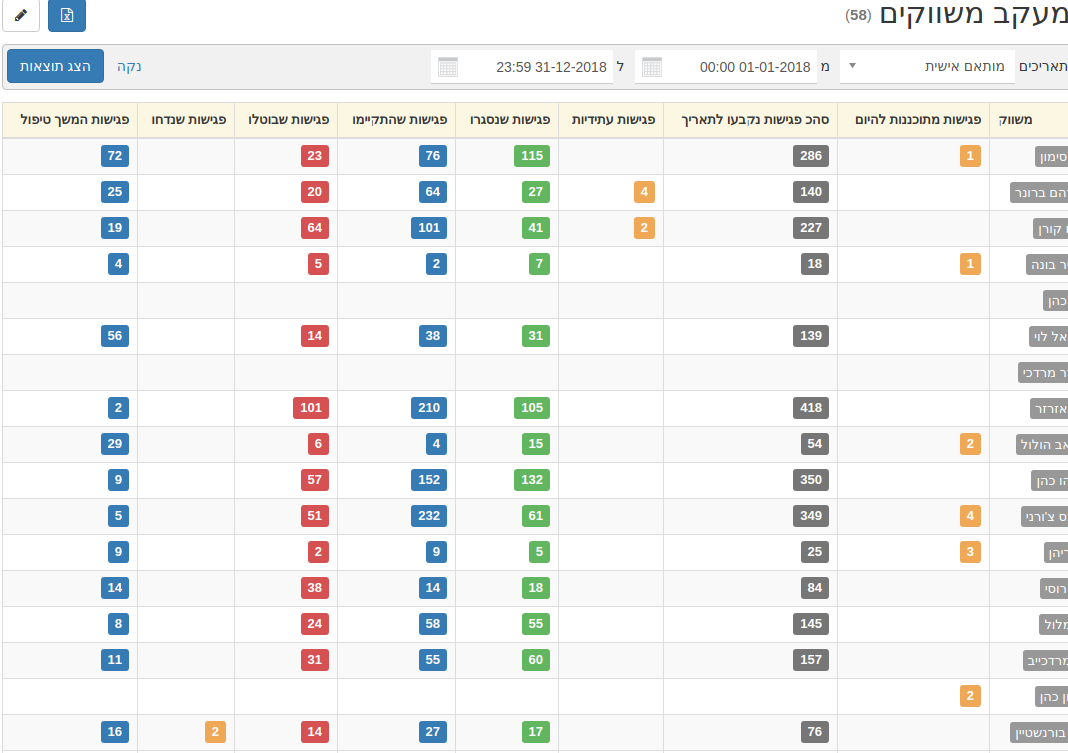Open the gray 286 total meetings badge

point(811,156)
